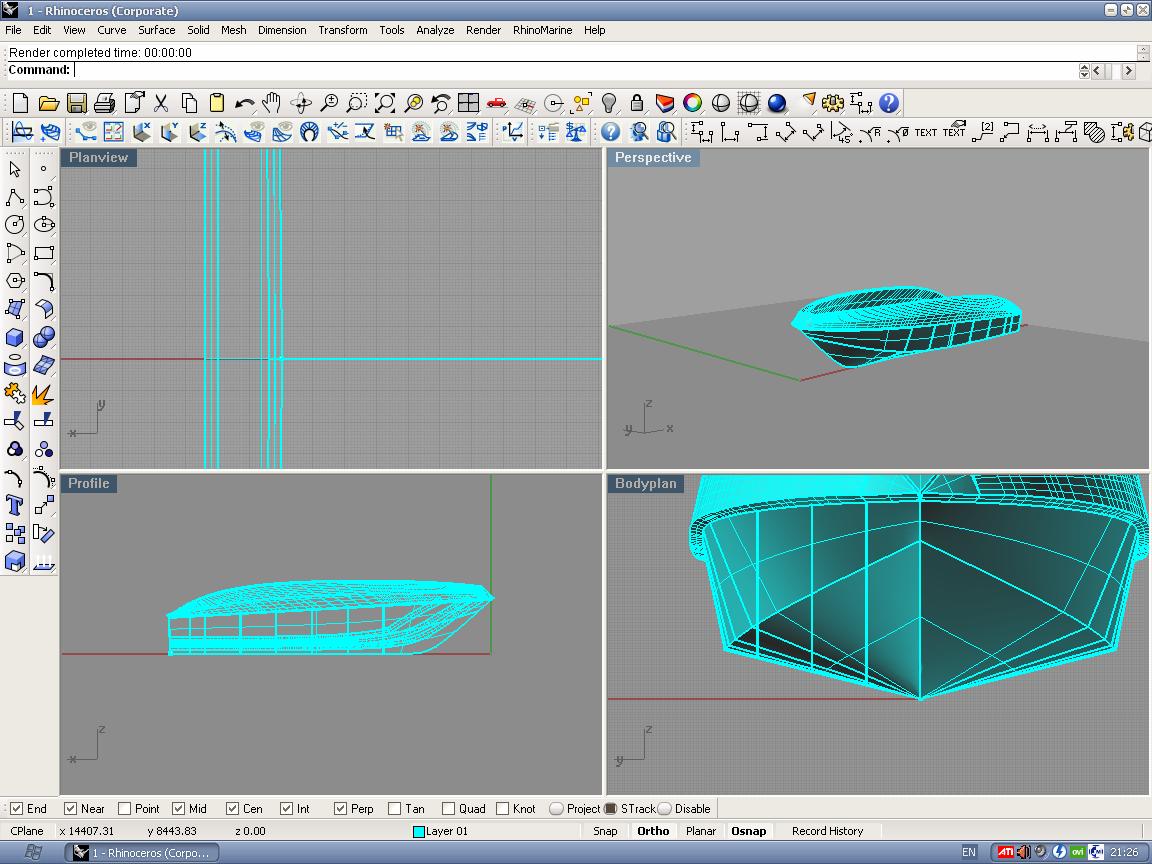Click the Layer 01 color swatch
The height and width of the screenshot is (864, 1152).
419,832
